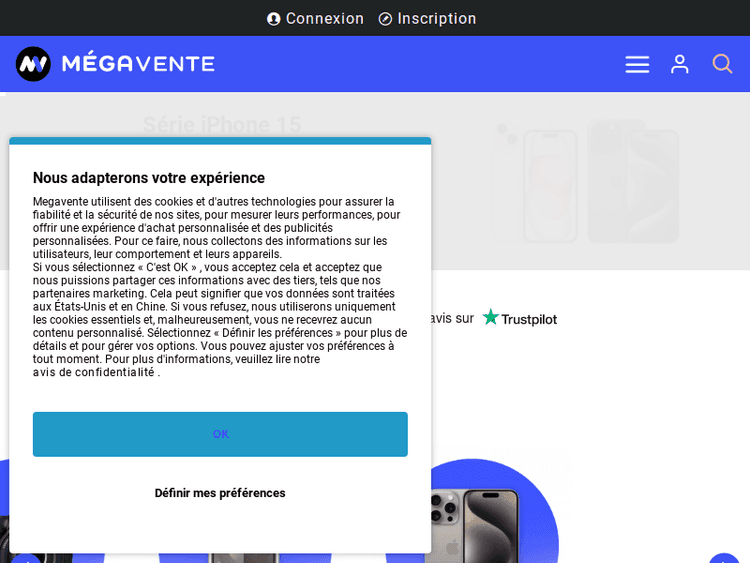
Task: Click the Mégavente round logo icon
Action: coord(33,64)
